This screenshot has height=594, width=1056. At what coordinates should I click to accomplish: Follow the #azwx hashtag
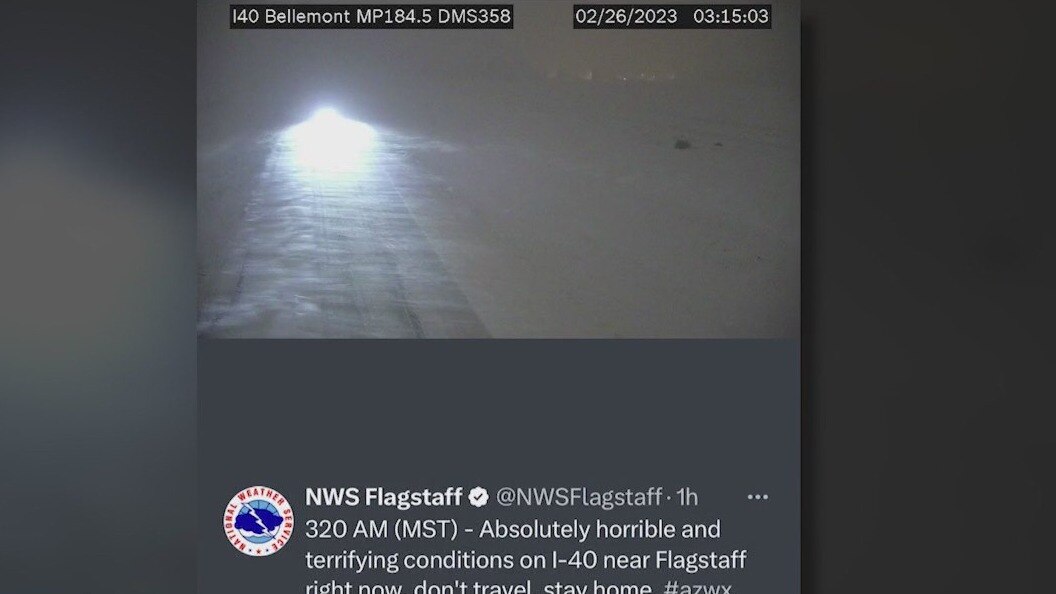tap(697, 587)
